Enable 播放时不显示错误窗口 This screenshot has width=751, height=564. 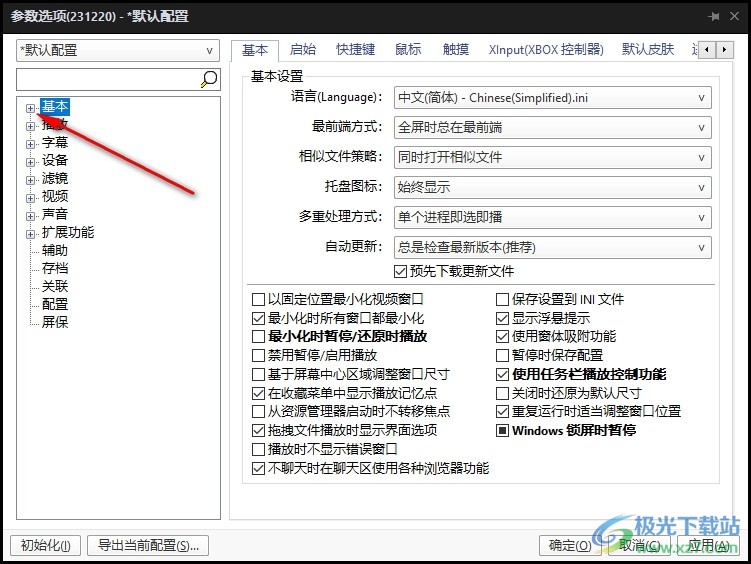coord(258,450)
